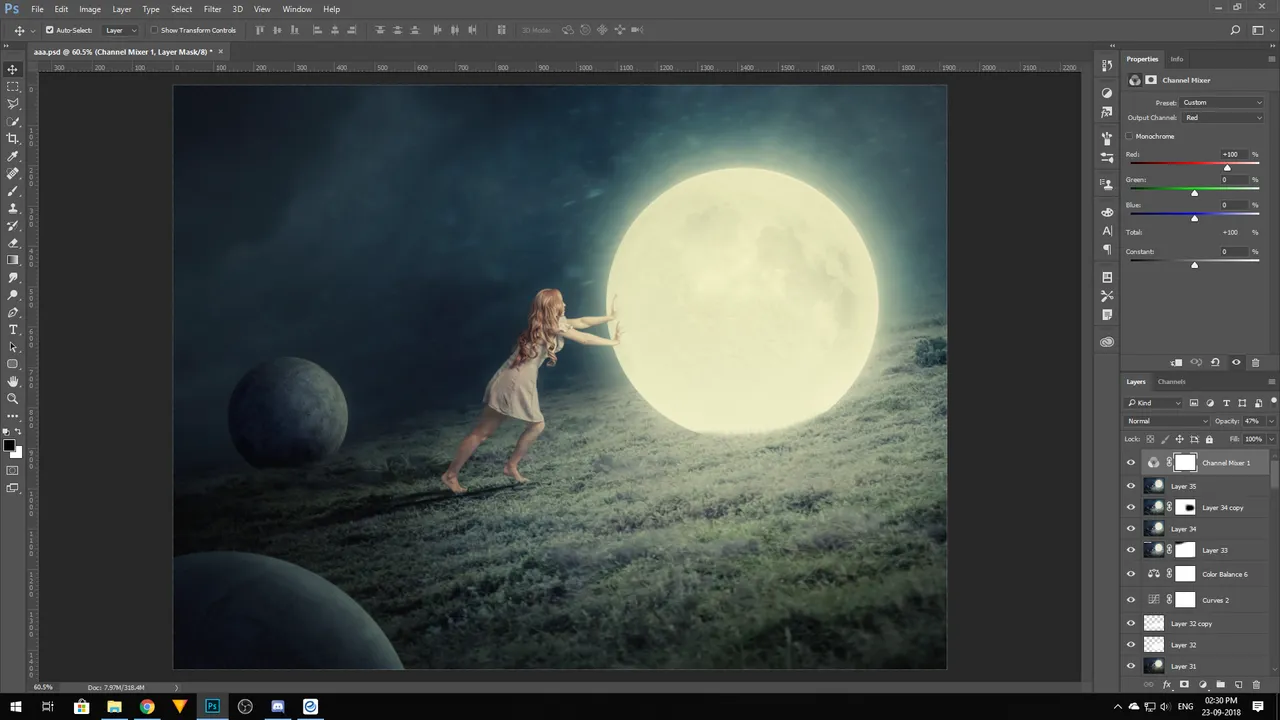Create a new group folder
Image resolution: width=1280 pixels, height=720 pixels.
(x=1220, y=685)
